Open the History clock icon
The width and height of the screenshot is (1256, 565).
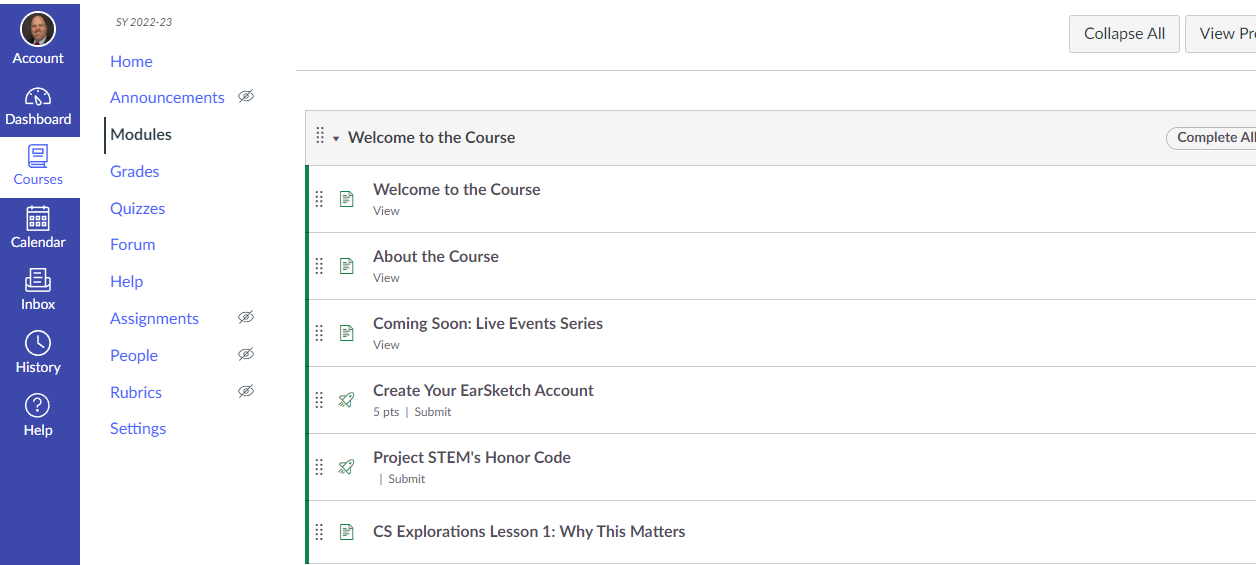[38, 344]
